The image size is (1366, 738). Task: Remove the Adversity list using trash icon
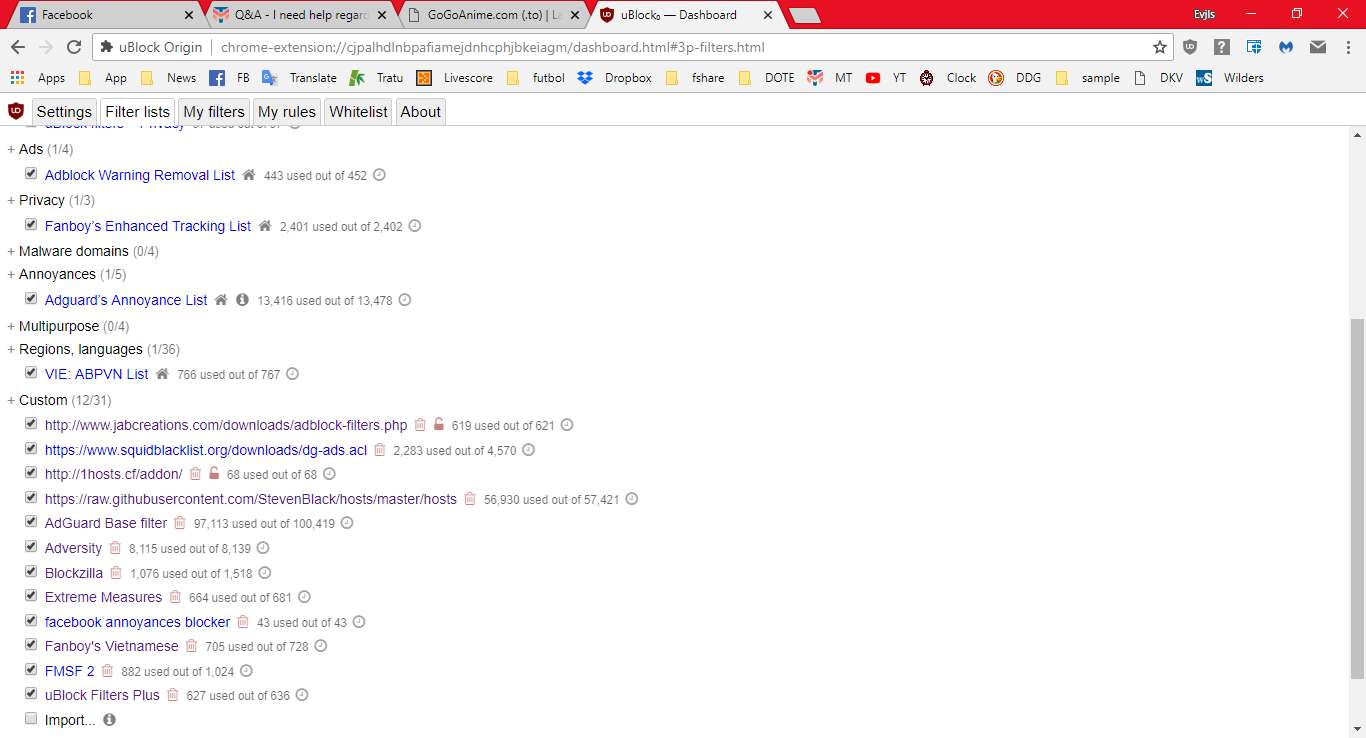pos(115,548)
